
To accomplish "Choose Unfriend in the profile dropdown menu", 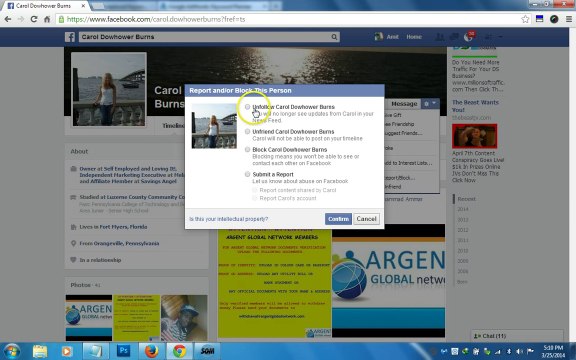I will coord(393,187).
